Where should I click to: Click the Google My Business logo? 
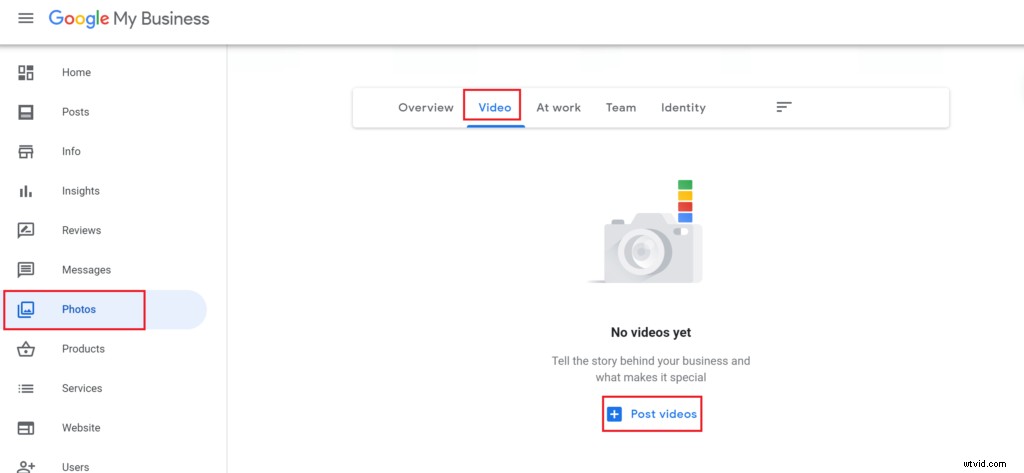pyautogui.click(x=129, y=19)
